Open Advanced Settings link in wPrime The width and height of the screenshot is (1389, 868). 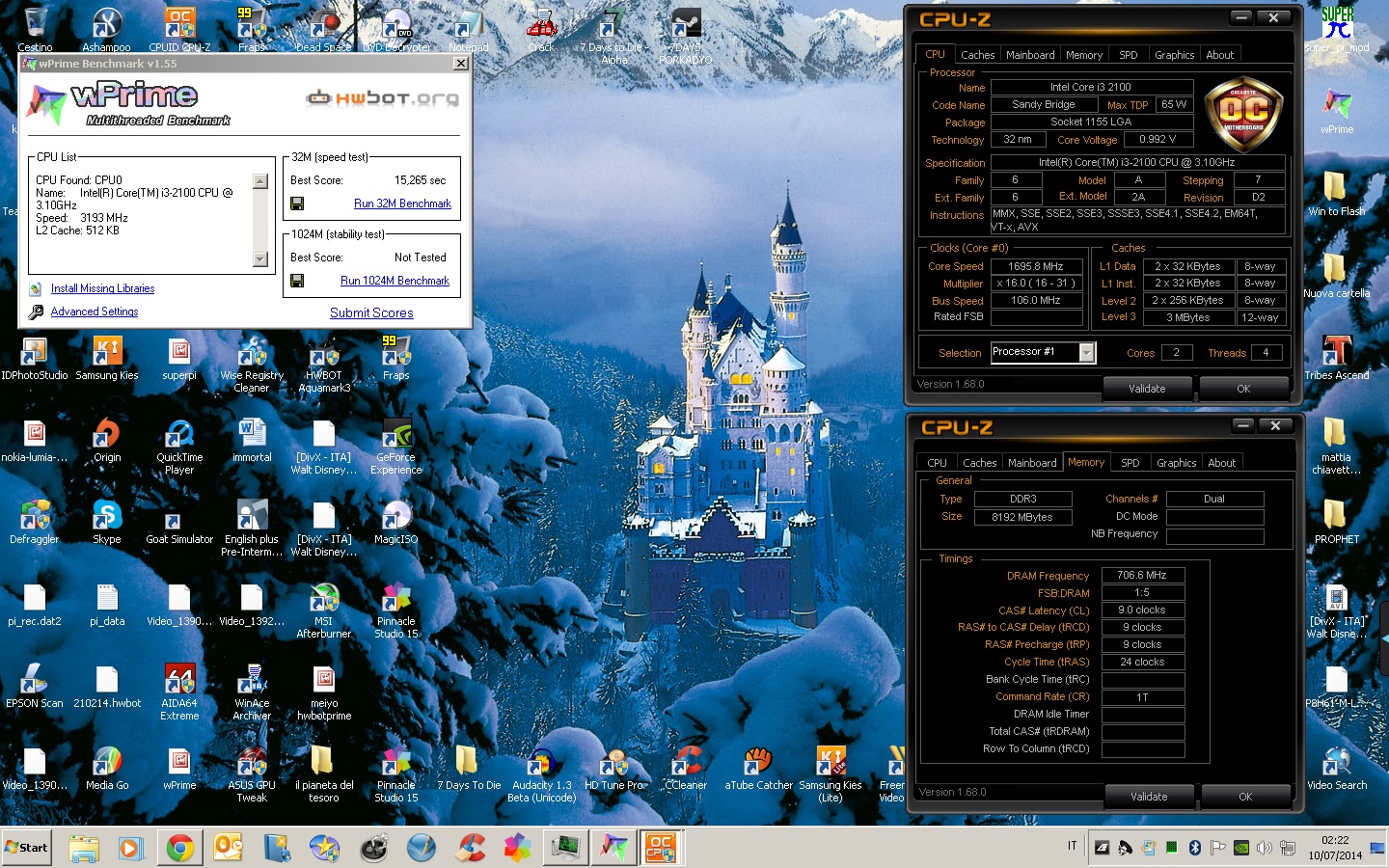tap(95, 312)
